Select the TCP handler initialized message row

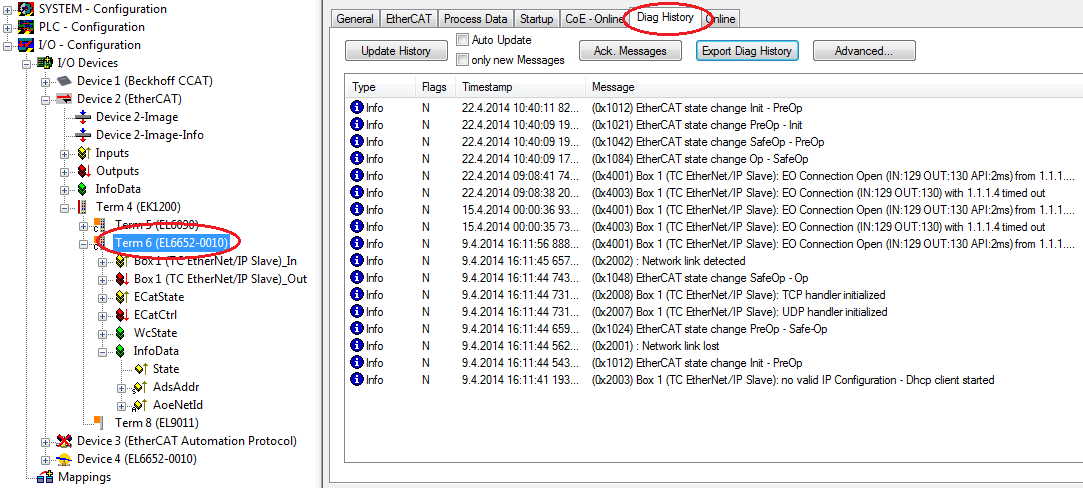click(x=713, y=295)
